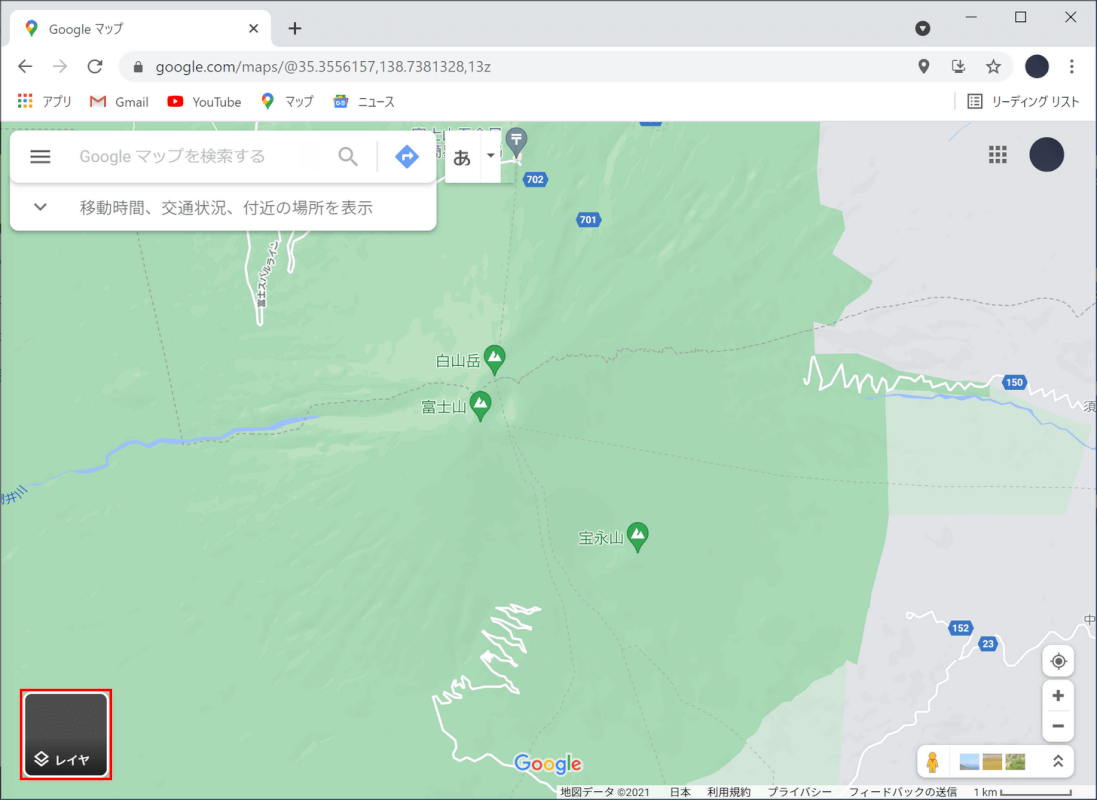Click the route 150 road shield
1097x800 pixels.
1014,382
